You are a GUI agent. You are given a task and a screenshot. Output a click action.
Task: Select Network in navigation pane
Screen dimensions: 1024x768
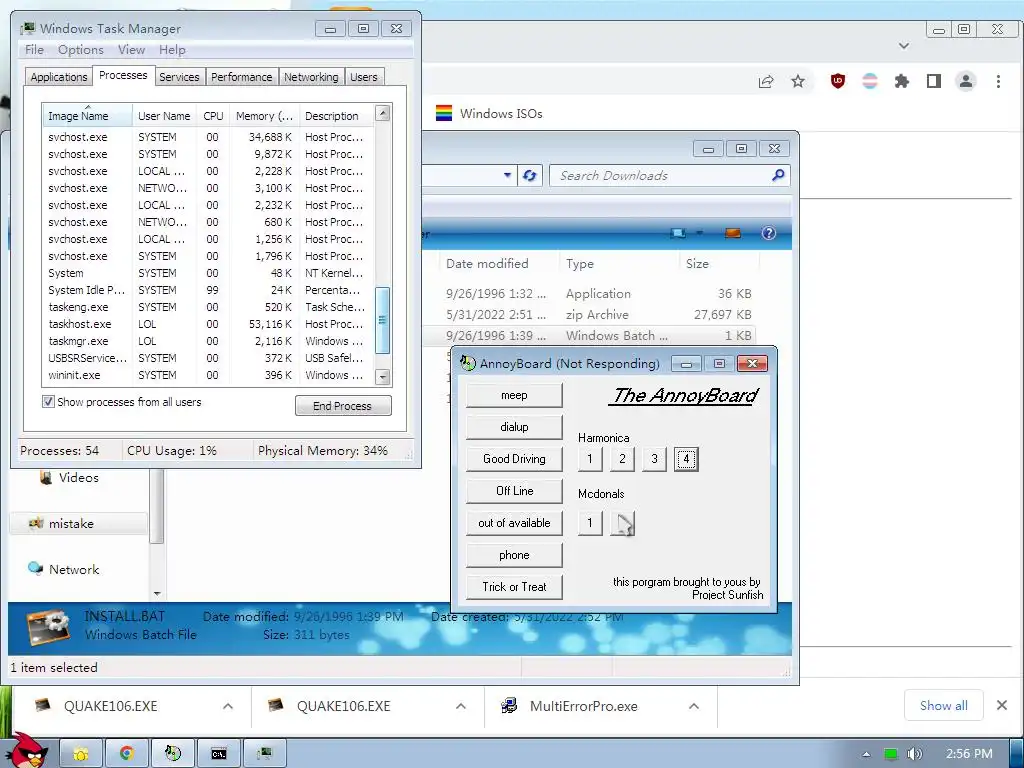coord(74,569)
